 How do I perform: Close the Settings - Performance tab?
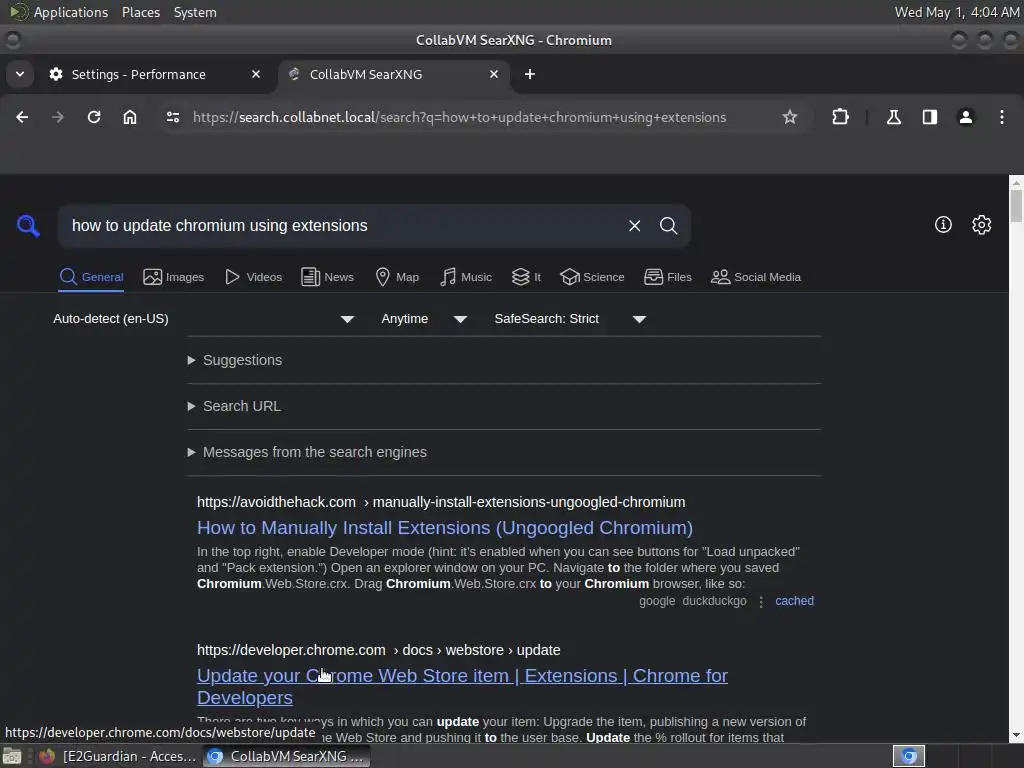pos(256,74)
